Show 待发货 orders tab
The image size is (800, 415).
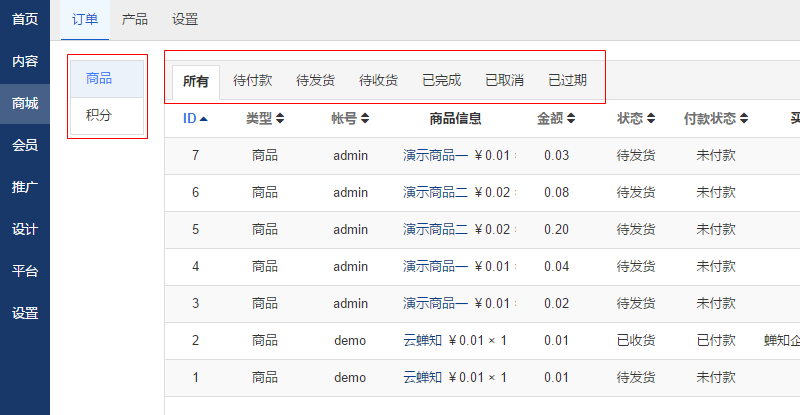(315, 81)
